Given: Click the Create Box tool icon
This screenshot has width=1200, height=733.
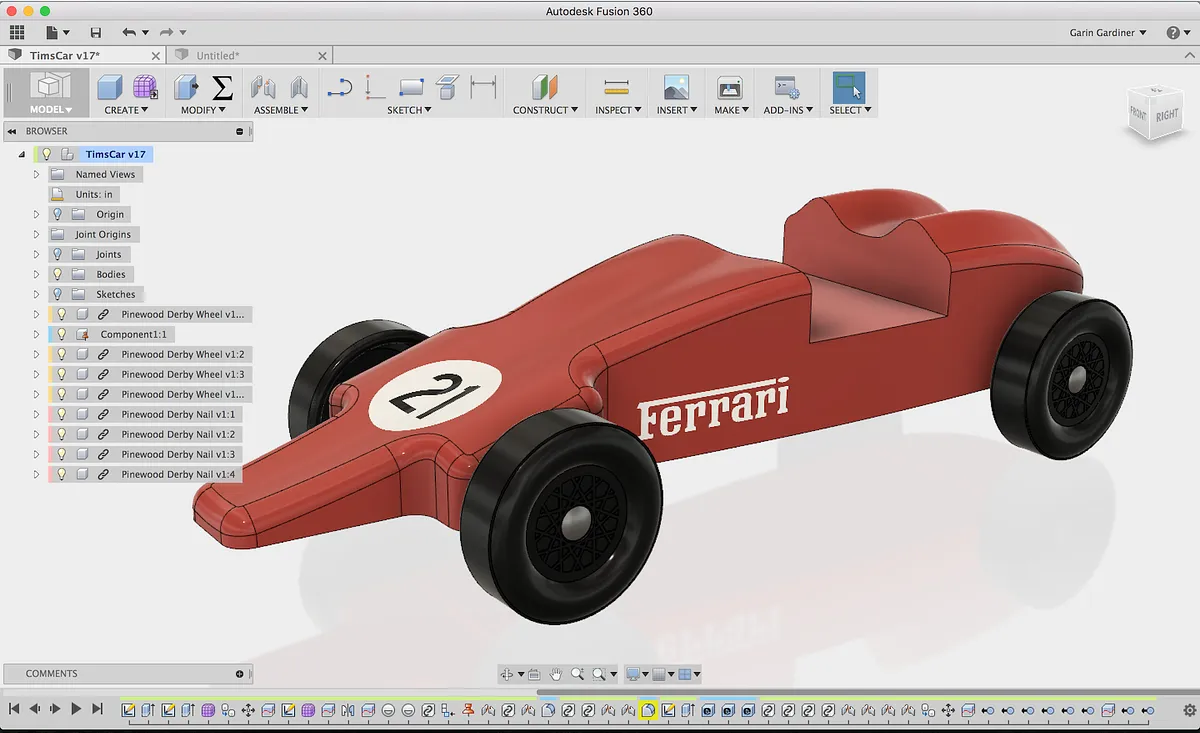Looking at the screenshot, I should pos(109,87).
